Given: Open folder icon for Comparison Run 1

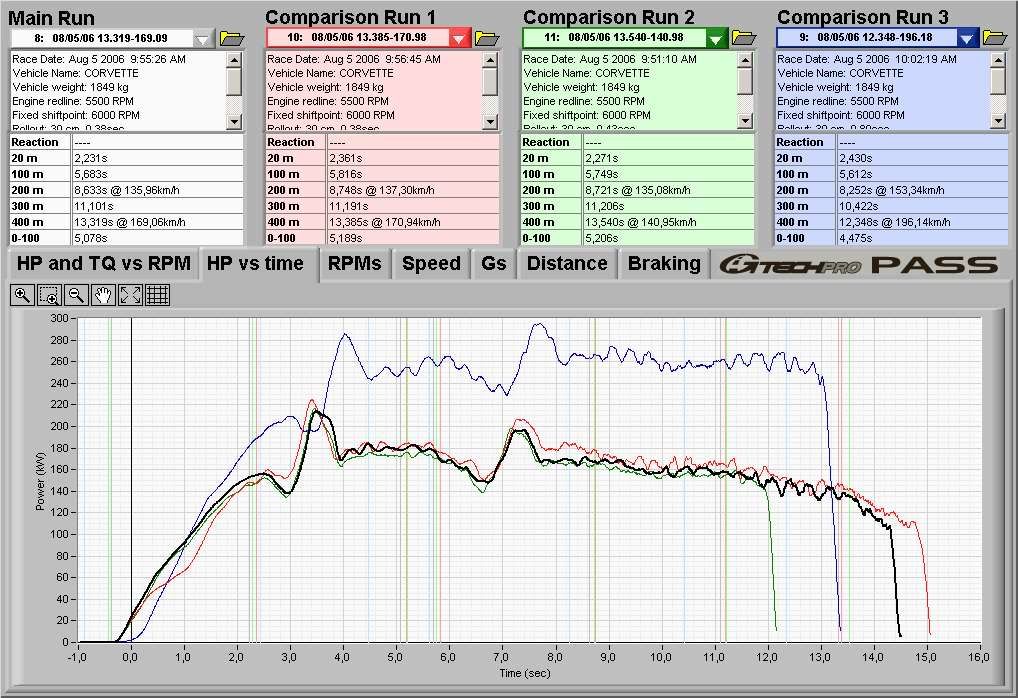Looking at the screenshot, I should (487, 38).
